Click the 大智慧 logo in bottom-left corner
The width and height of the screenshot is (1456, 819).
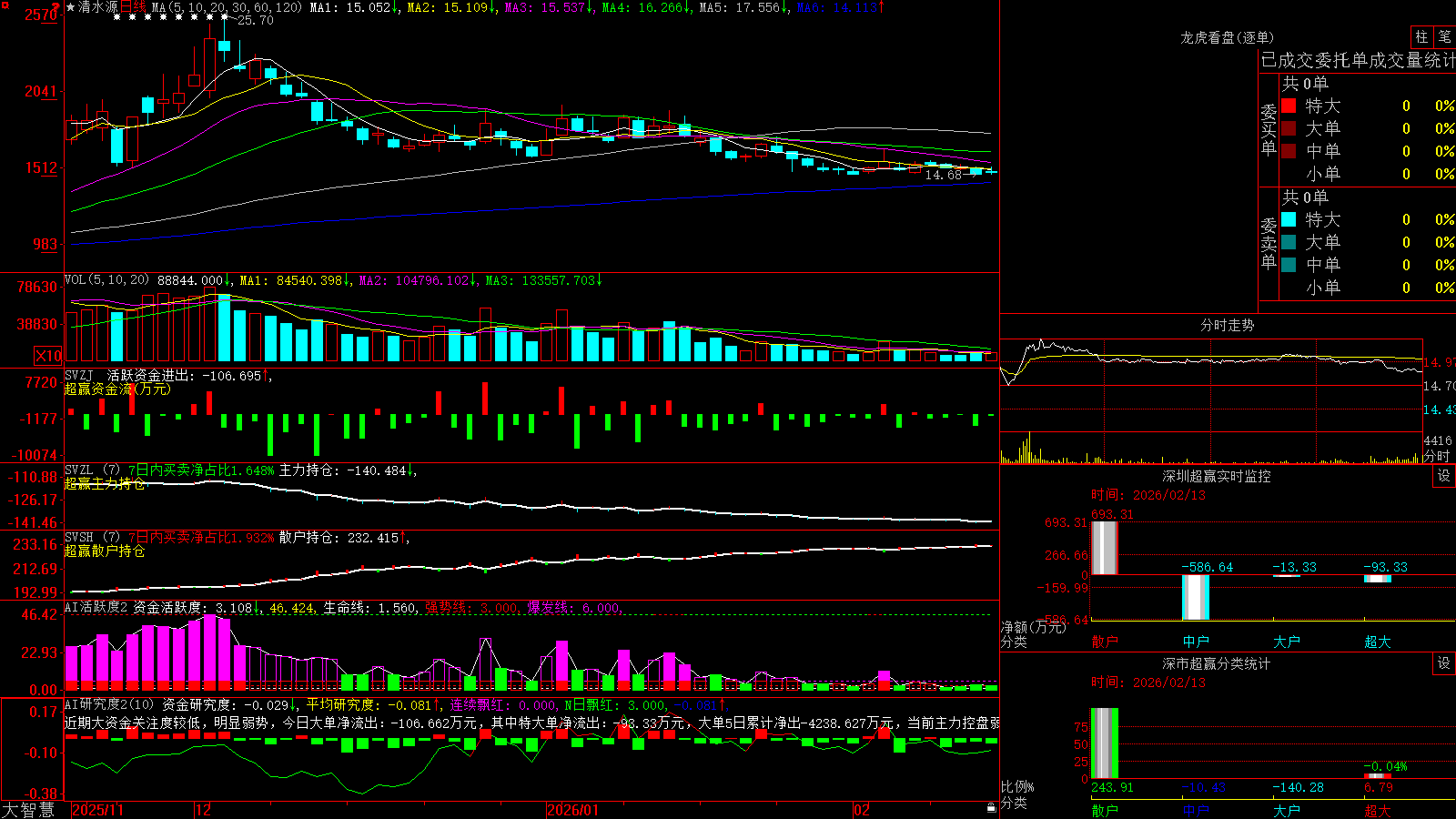[28, 809]
